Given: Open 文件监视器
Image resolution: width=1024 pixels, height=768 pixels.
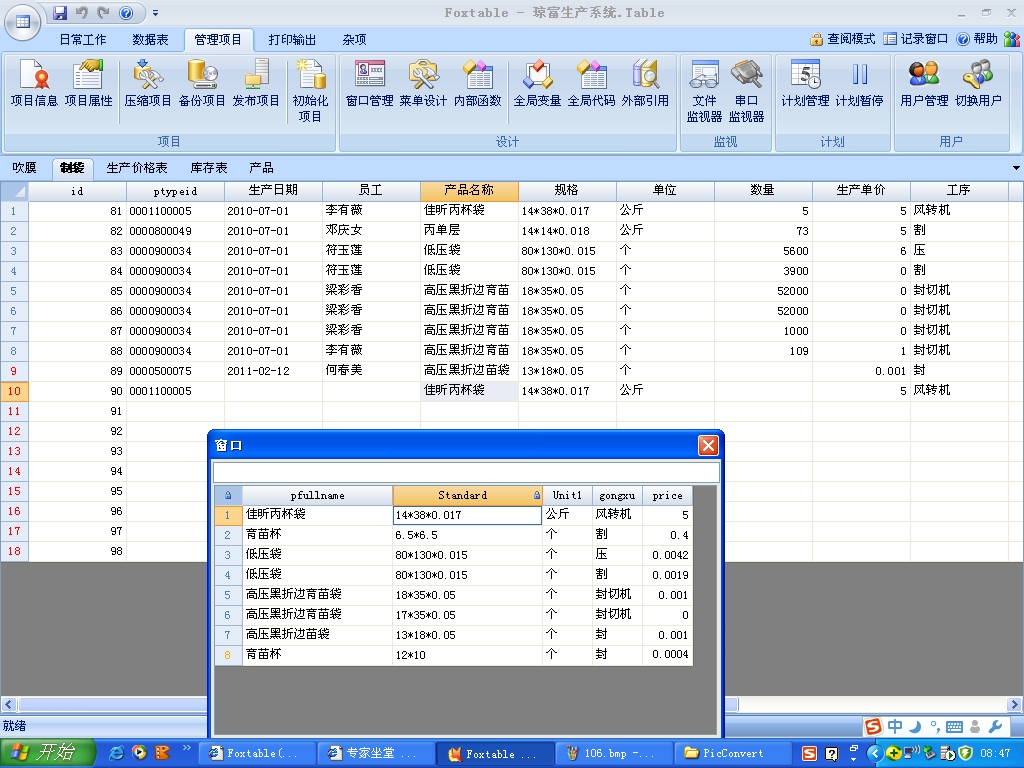Looking at the screenshot, I should coord(704,91).
